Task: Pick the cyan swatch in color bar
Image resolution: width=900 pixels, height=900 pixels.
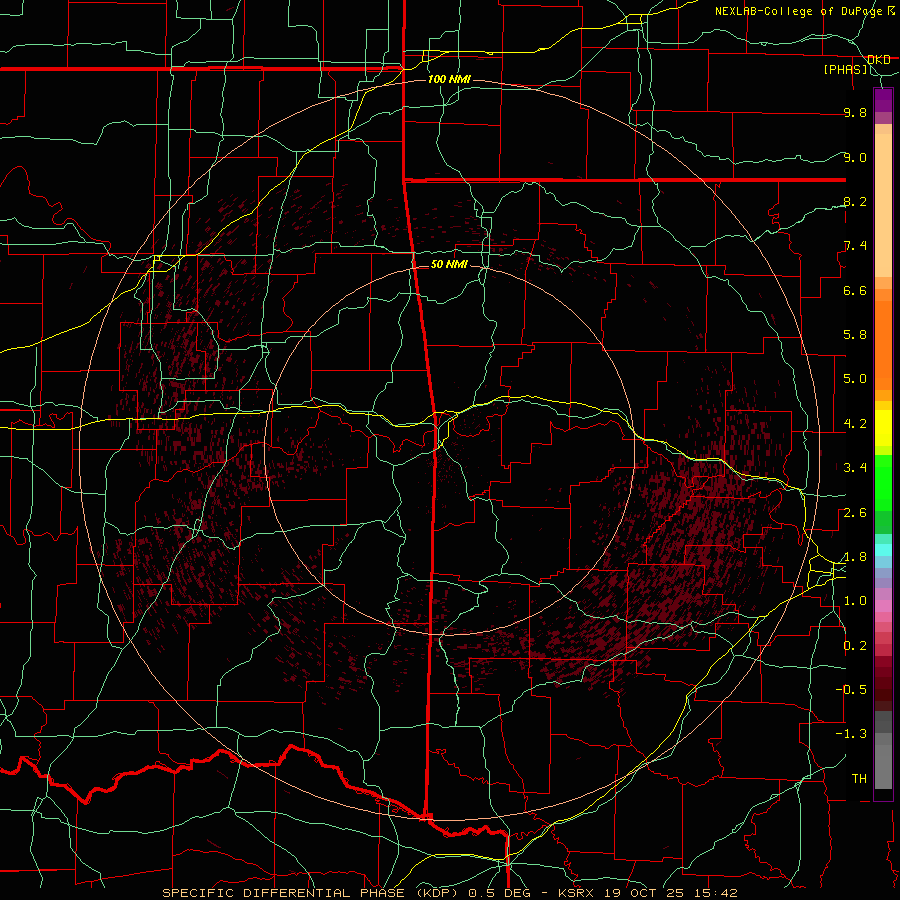Action: pos(883,550)
